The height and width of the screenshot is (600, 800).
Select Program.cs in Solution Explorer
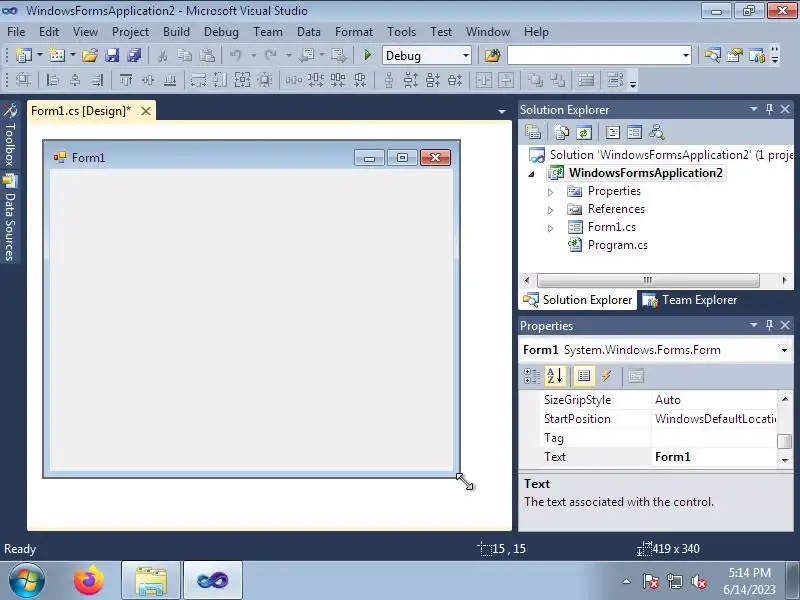[617, 245]
